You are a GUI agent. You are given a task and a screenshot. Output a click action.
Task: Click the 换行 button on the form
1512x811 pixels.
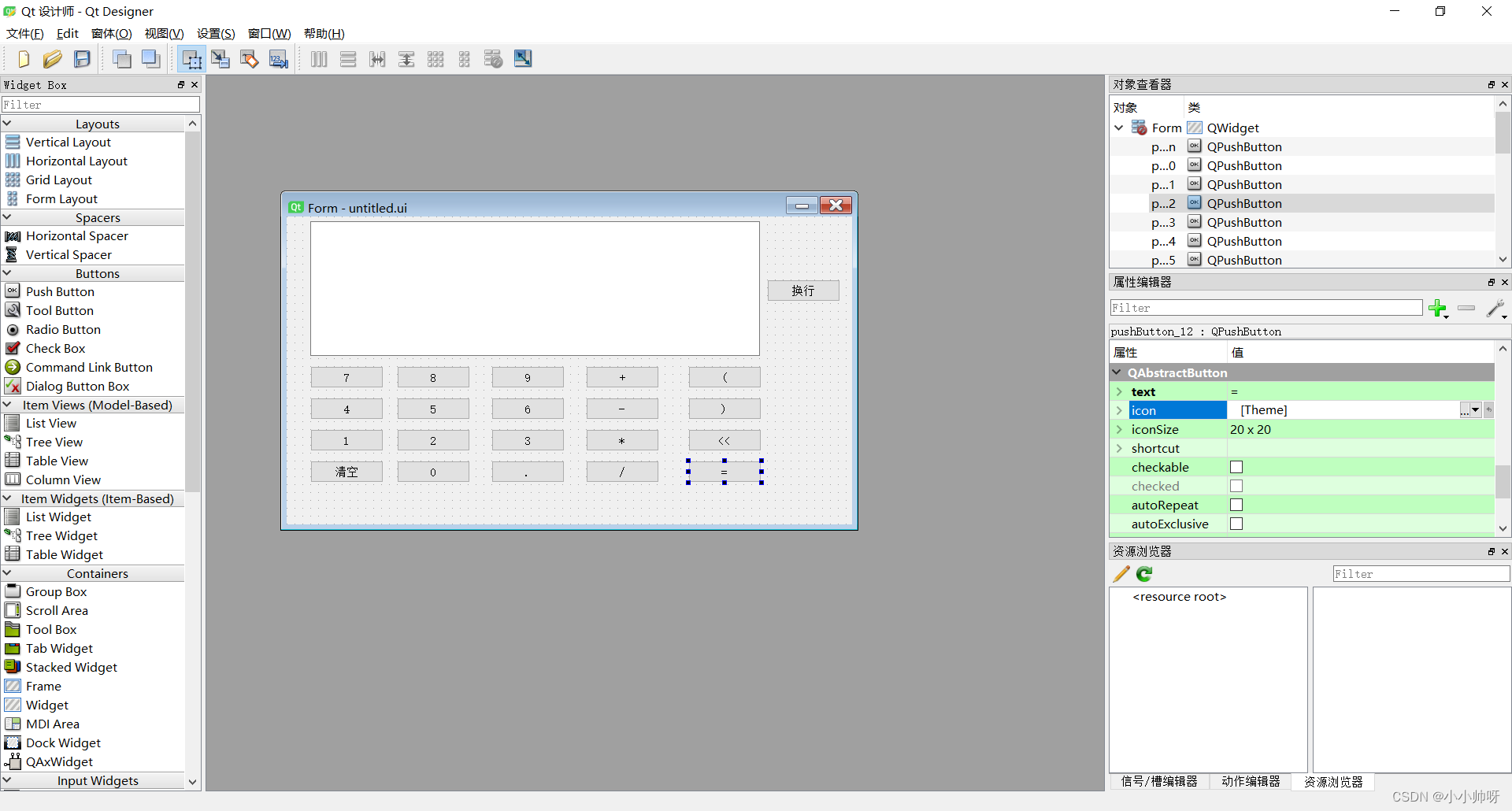click(803, 291)
